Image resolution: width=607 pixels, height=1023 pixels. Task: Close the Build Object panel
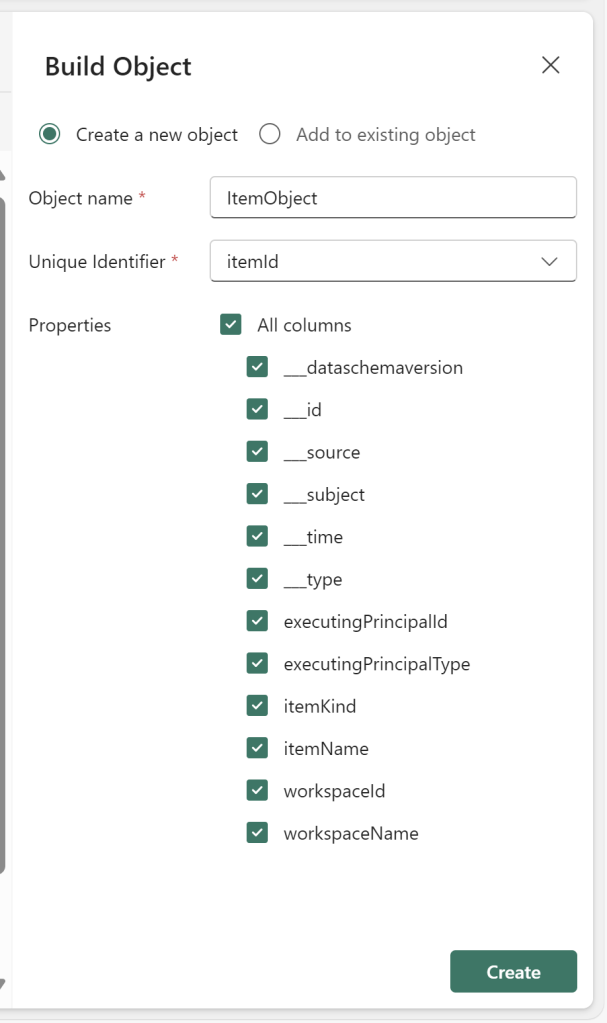[x=550, y=66]
